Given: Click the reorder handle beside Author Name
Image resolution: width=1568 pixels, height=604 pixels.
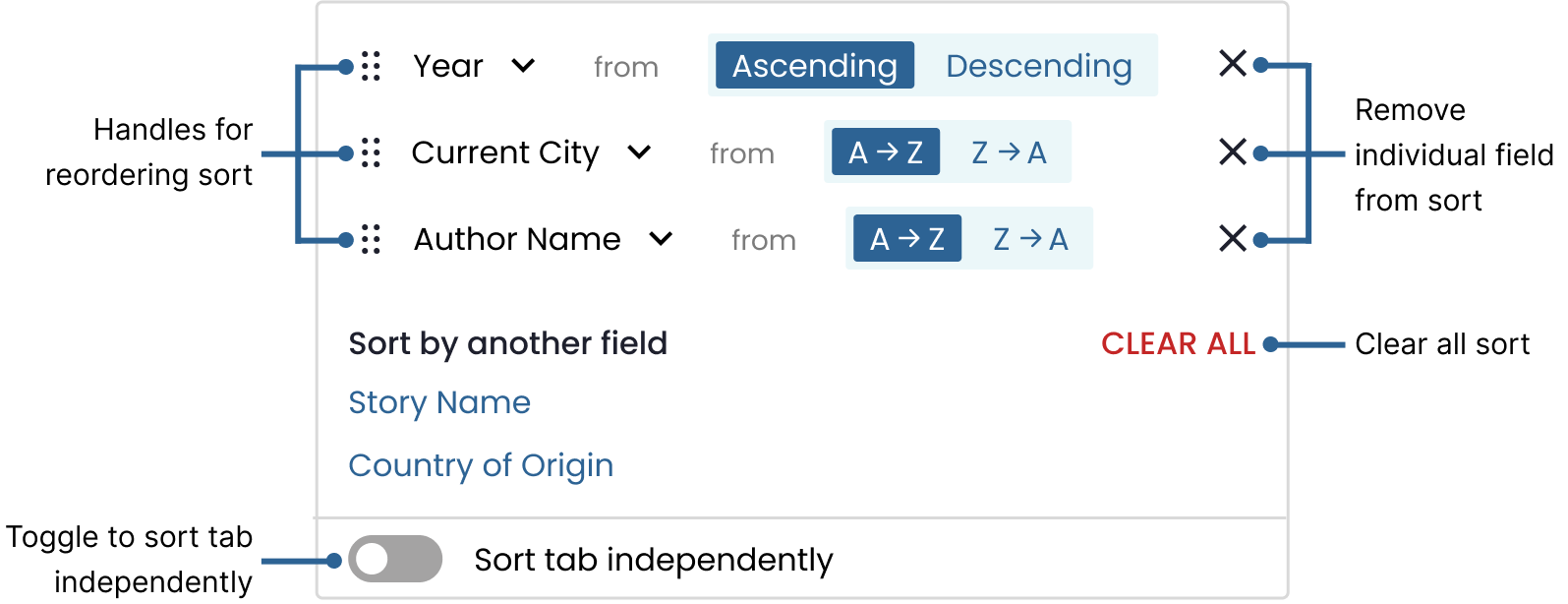Looking at the screenshot, I should [x=371, y=239].
